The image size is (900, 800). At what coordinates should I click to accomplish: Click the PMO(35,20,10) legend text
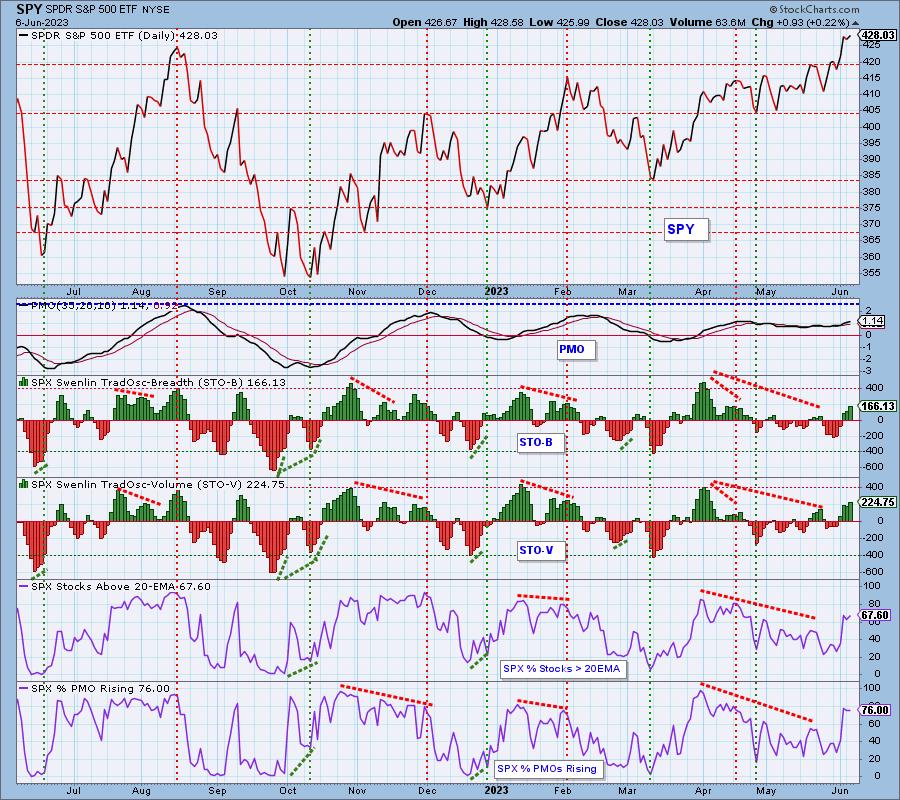[x=73, y=305]
